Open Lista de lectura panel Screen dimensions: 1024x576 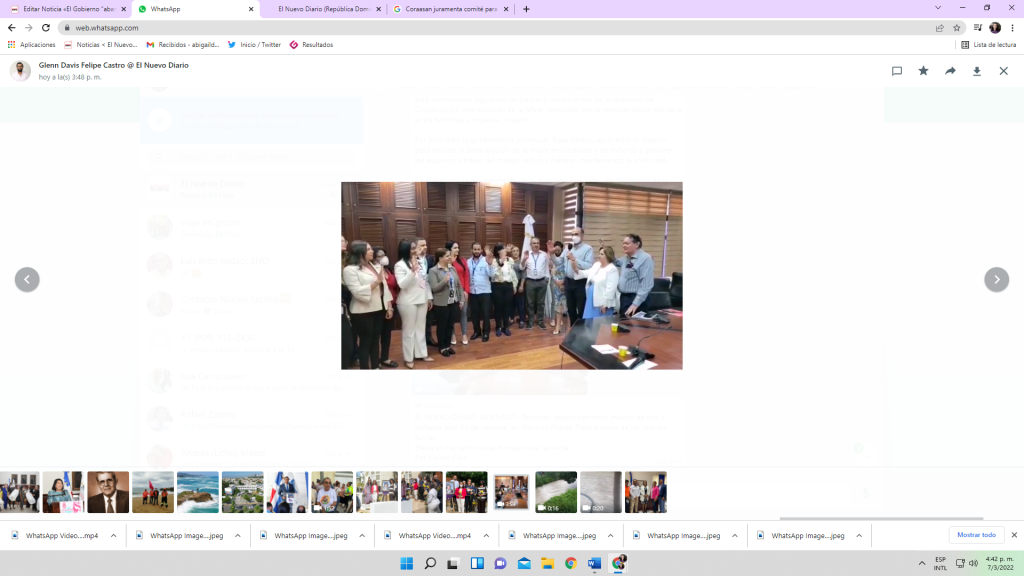pos(988,45)
